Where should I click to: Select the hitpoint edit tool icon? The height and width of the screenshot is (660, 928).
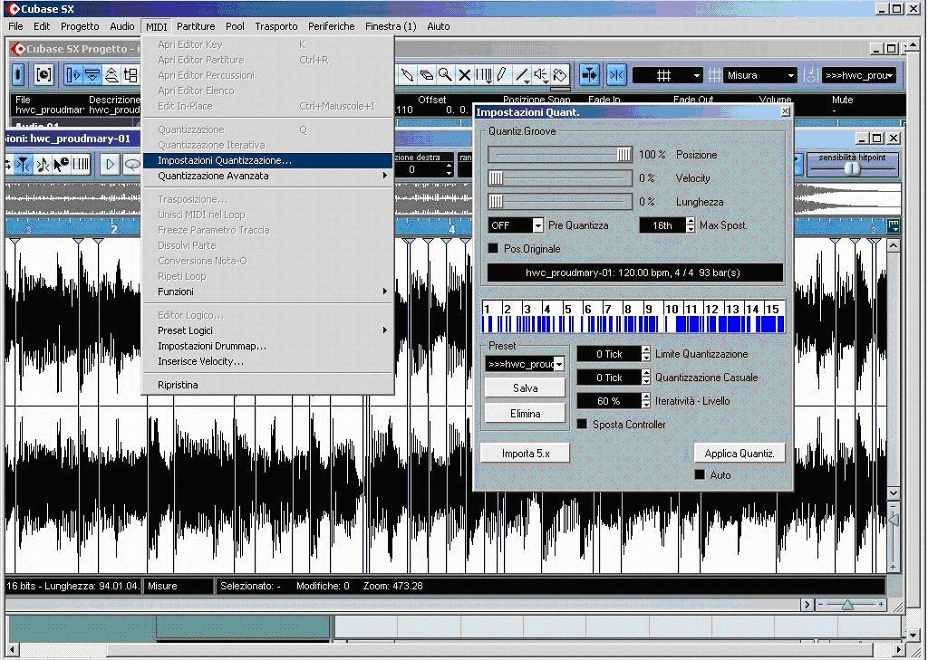click(22, 164)
